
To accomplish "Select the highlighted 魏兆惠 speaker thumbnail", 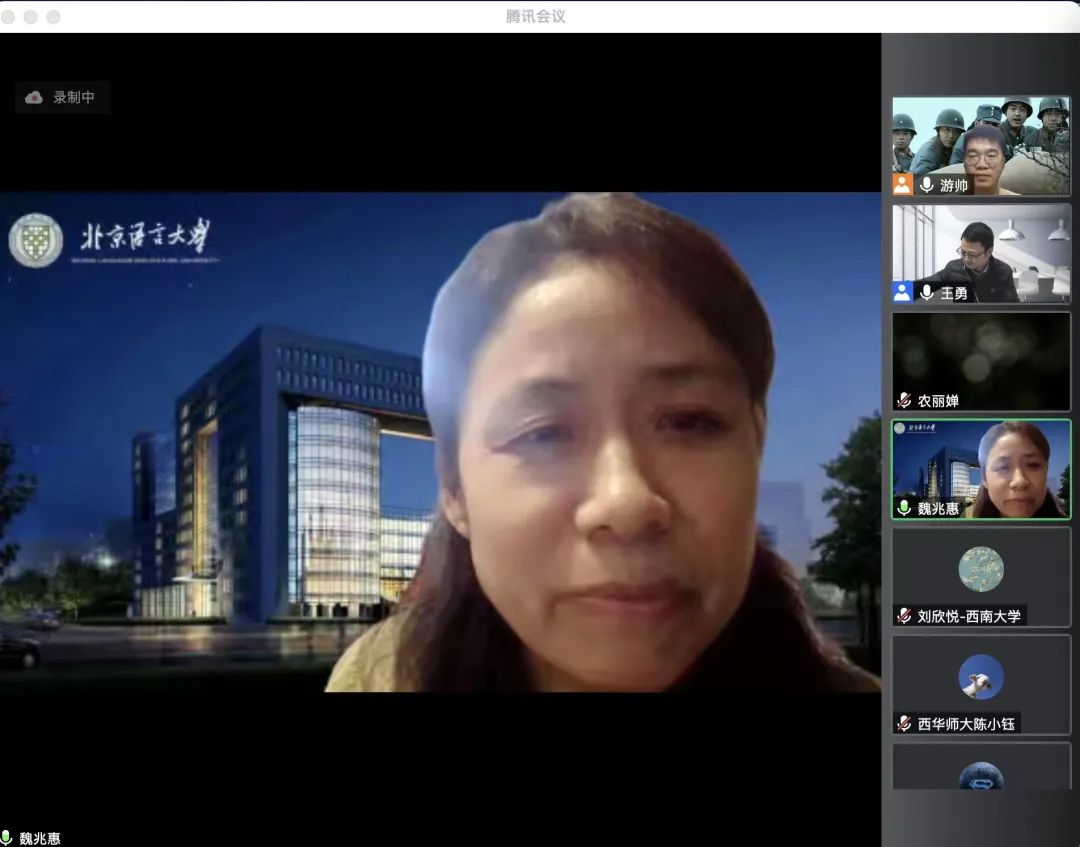I will (x=980, y=465).
